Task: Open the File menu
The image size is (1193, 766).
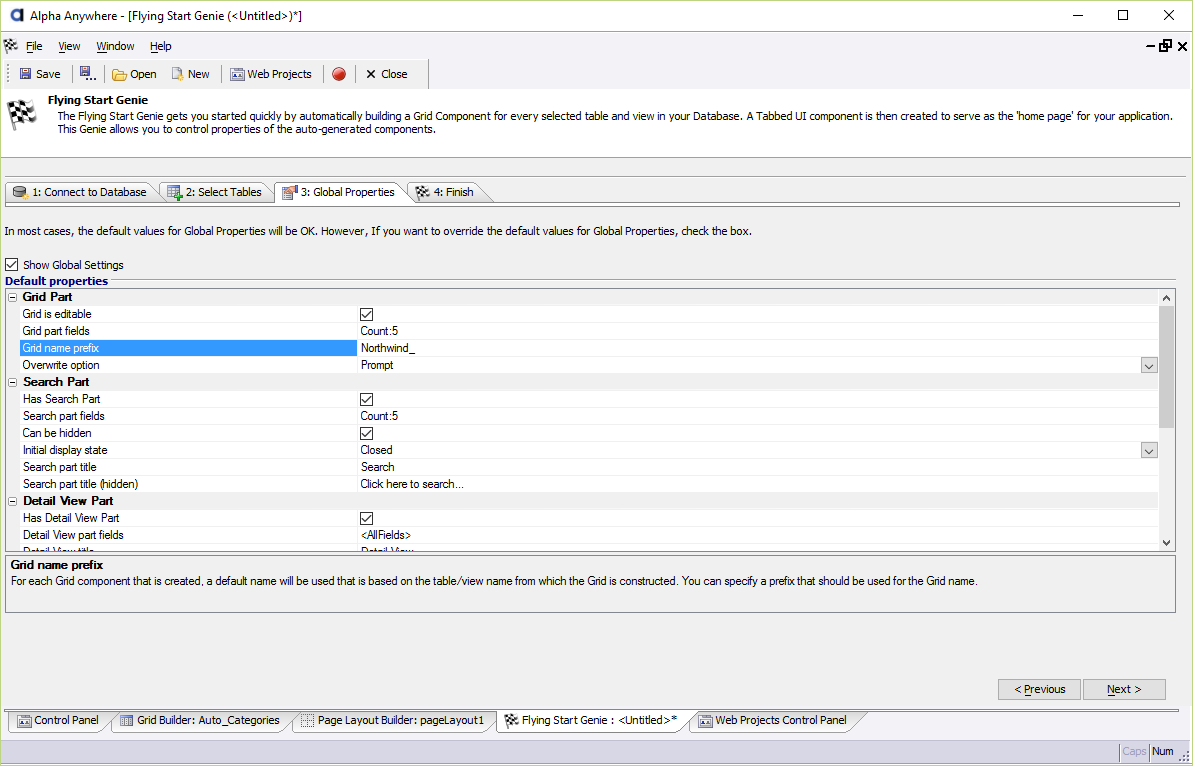Action: [x=34, y=46]
